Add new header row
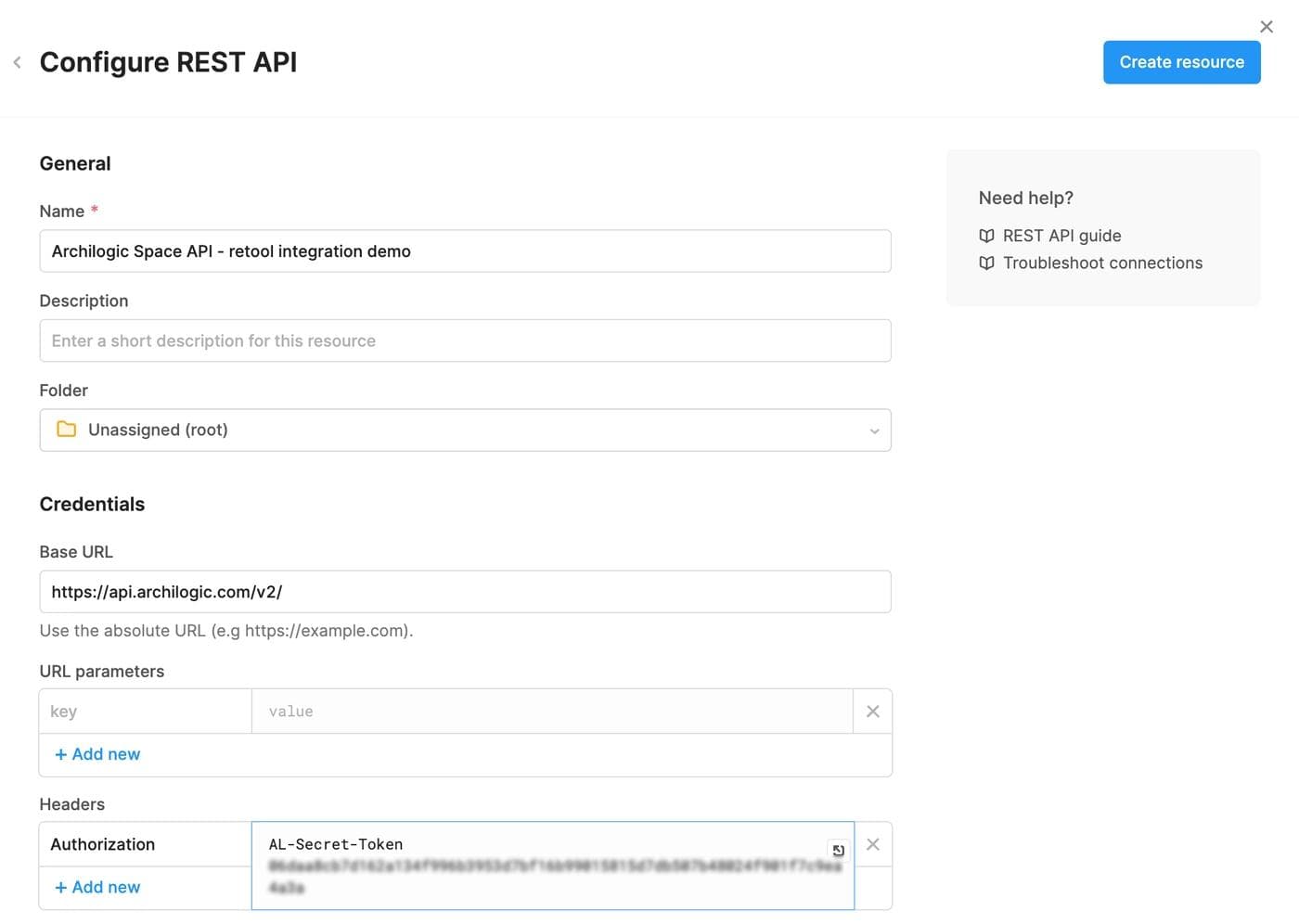This screenshot has height=924, width=1299. pos(97,887)
